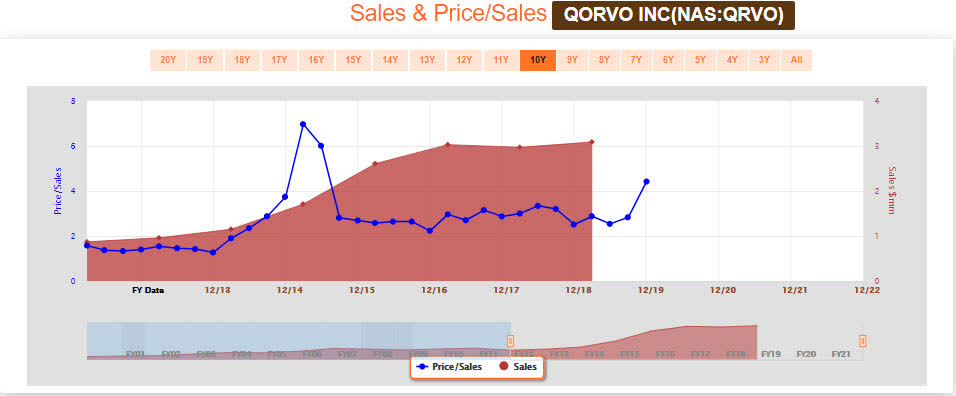
Task: Switch to the 12Y range tab
Action: 464,60
